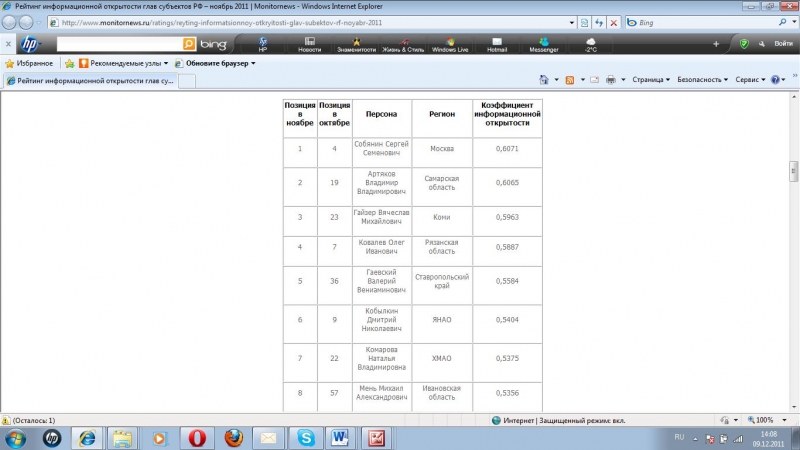The height and width of the screenshot is (450, 800).
Task: Select the Рейтинг информационной открытости browser tab
Action: pos(90,80)
